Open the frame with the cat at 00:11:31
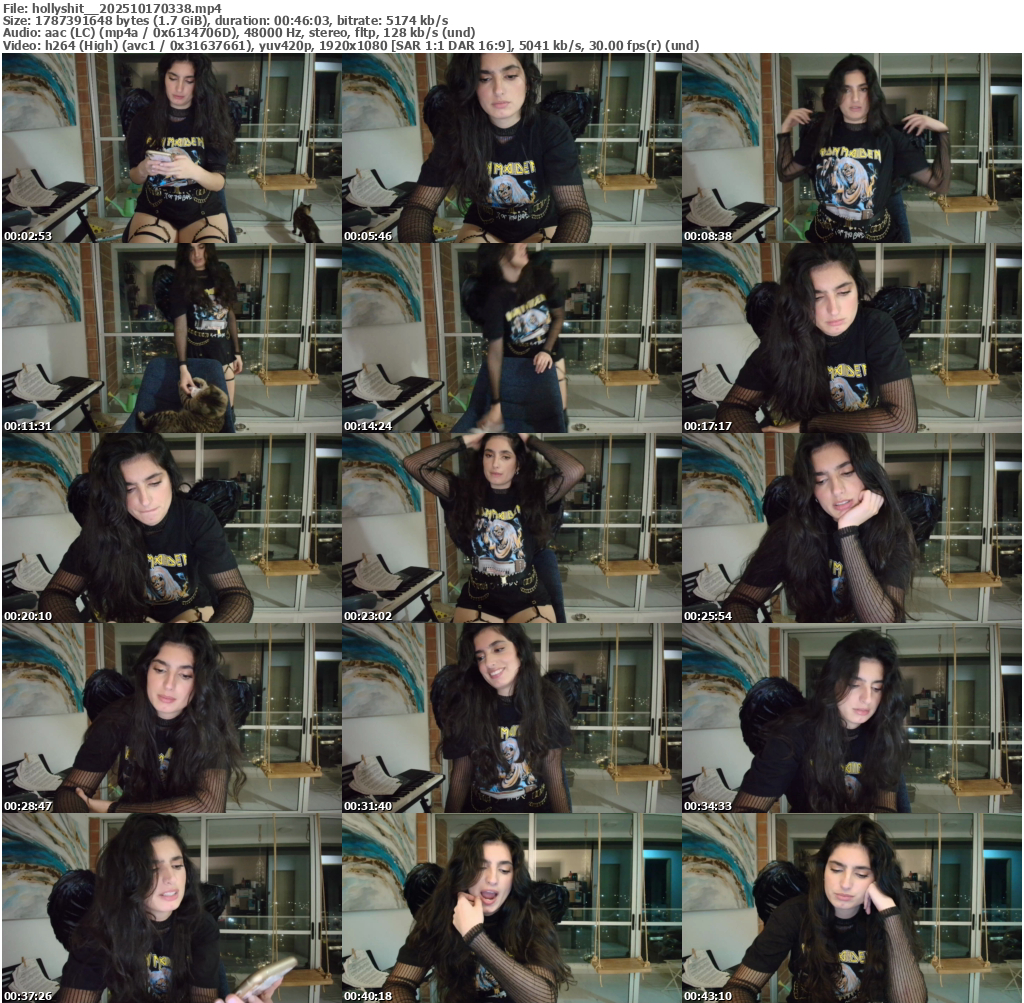Viewport: 1024px width, 1003px height. (x=171, y=338)
